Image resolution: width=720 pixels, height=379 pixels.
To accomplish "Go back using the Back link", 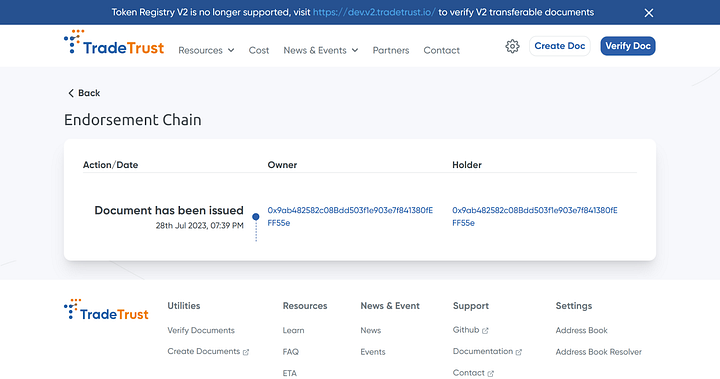I will 84,93.
